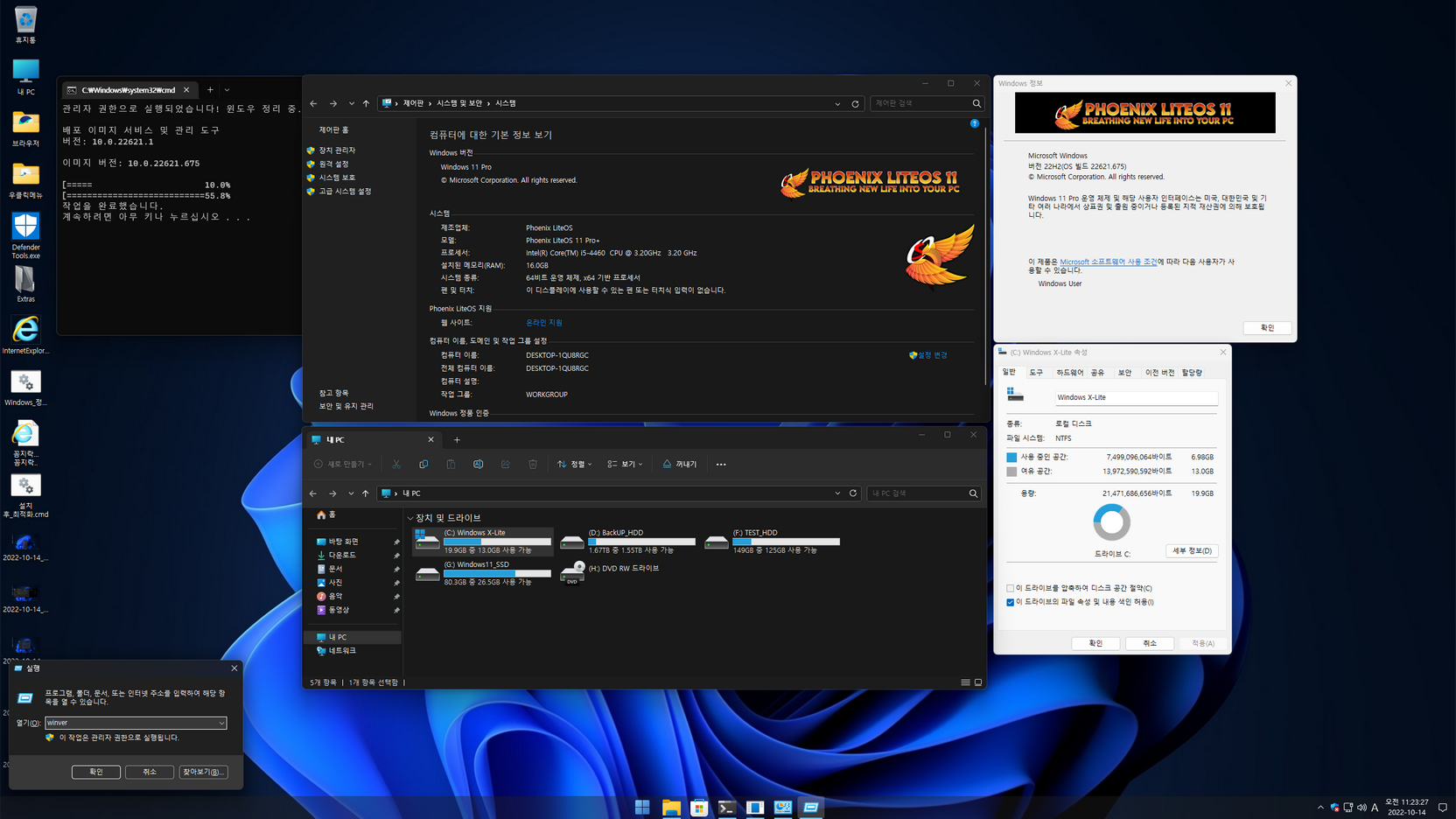Switch to the large icons view in 내 PC status bar
Screen dimensions: 1456x819
978,682
